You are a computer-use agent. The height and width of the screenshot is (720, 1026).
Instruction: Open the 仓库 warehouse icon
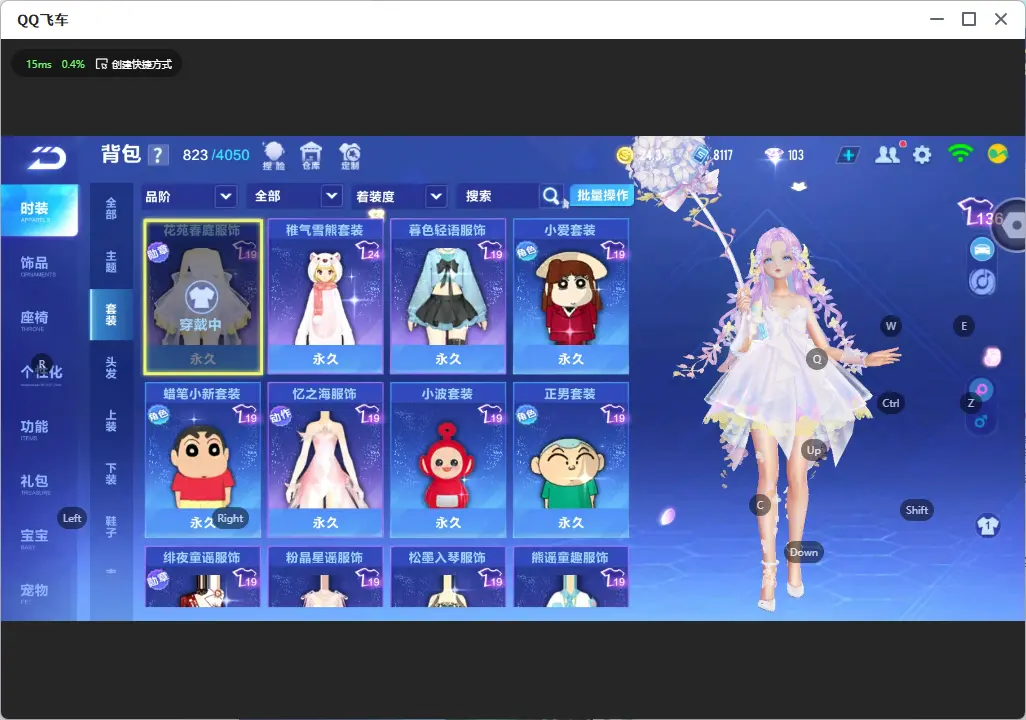[x=311, y=156]
